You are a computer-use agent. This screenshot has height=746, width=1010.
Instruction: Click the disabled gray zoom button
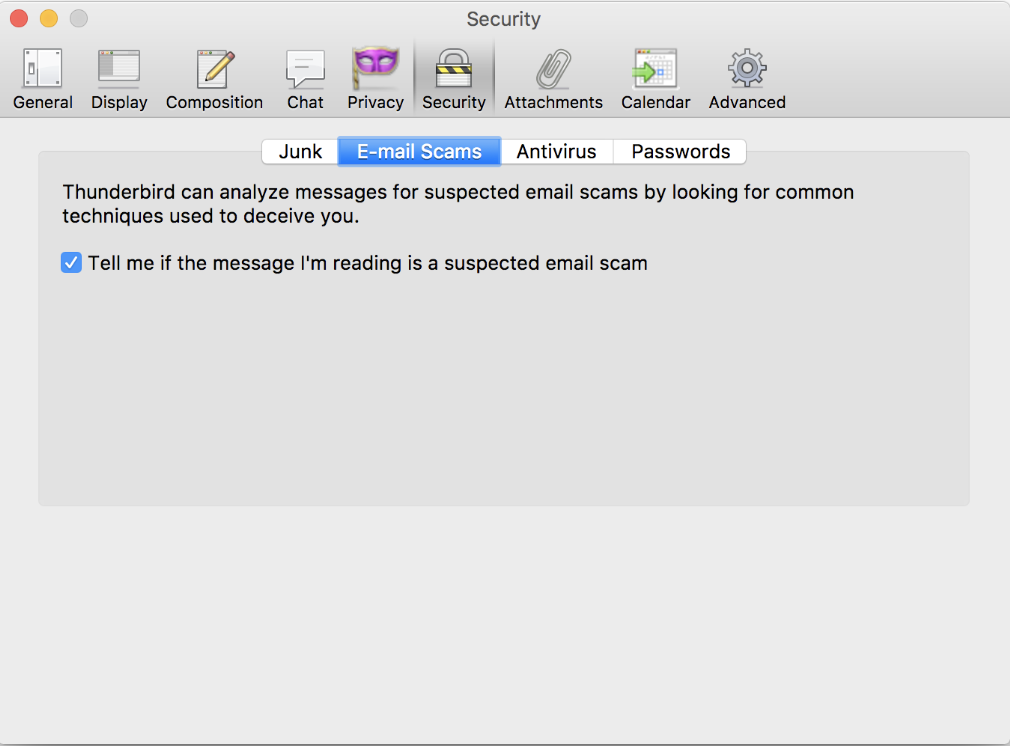[x=78, y=19]
